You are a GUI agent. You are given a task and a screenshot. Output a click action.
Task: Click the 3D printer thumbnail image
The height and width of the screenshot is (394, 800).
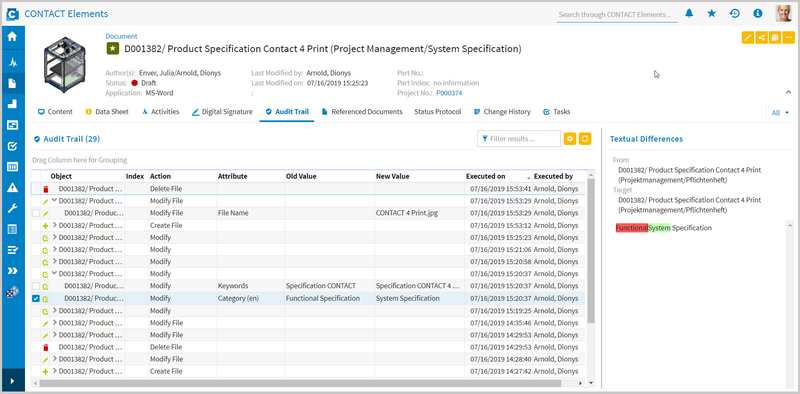(x=64, y=64)
